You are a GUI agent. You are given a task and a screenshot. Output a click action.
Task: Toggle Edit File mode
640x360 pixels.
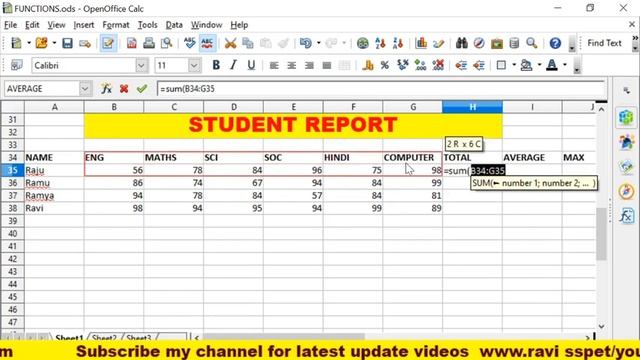click(x=108, y=43)
